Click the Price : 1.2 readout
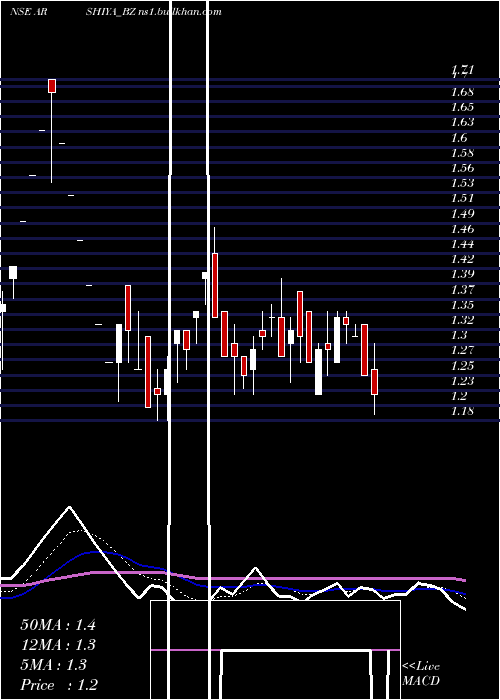500x700 pixels. (x=59, y=685)
